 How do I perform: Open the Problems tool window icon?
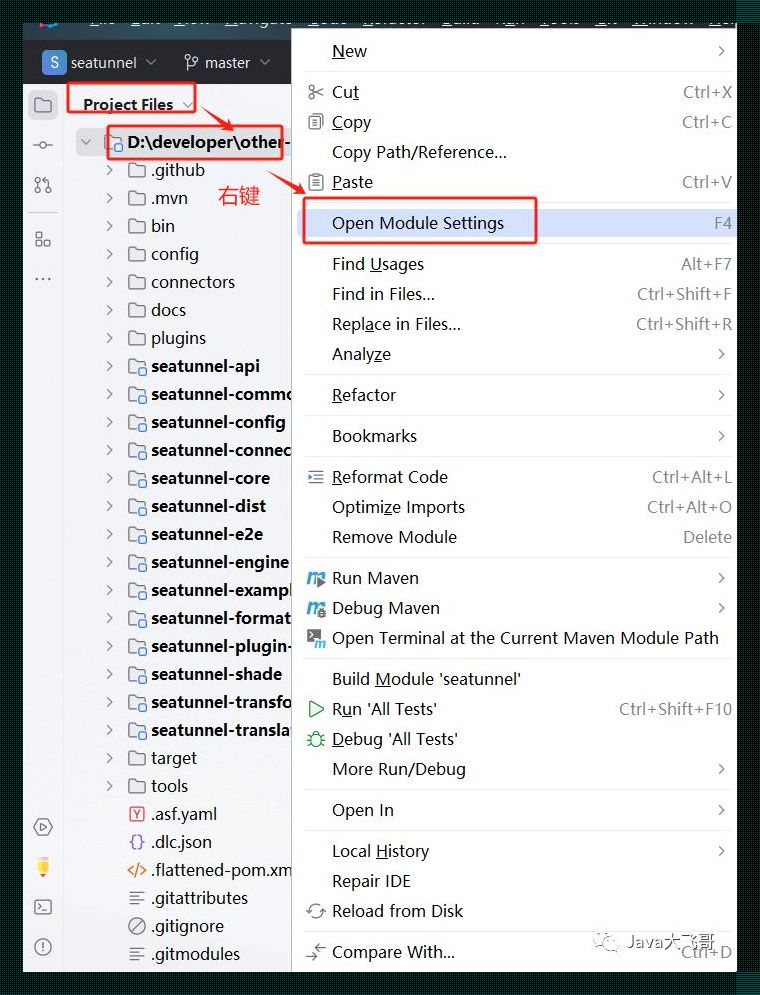tap(43, 947)
